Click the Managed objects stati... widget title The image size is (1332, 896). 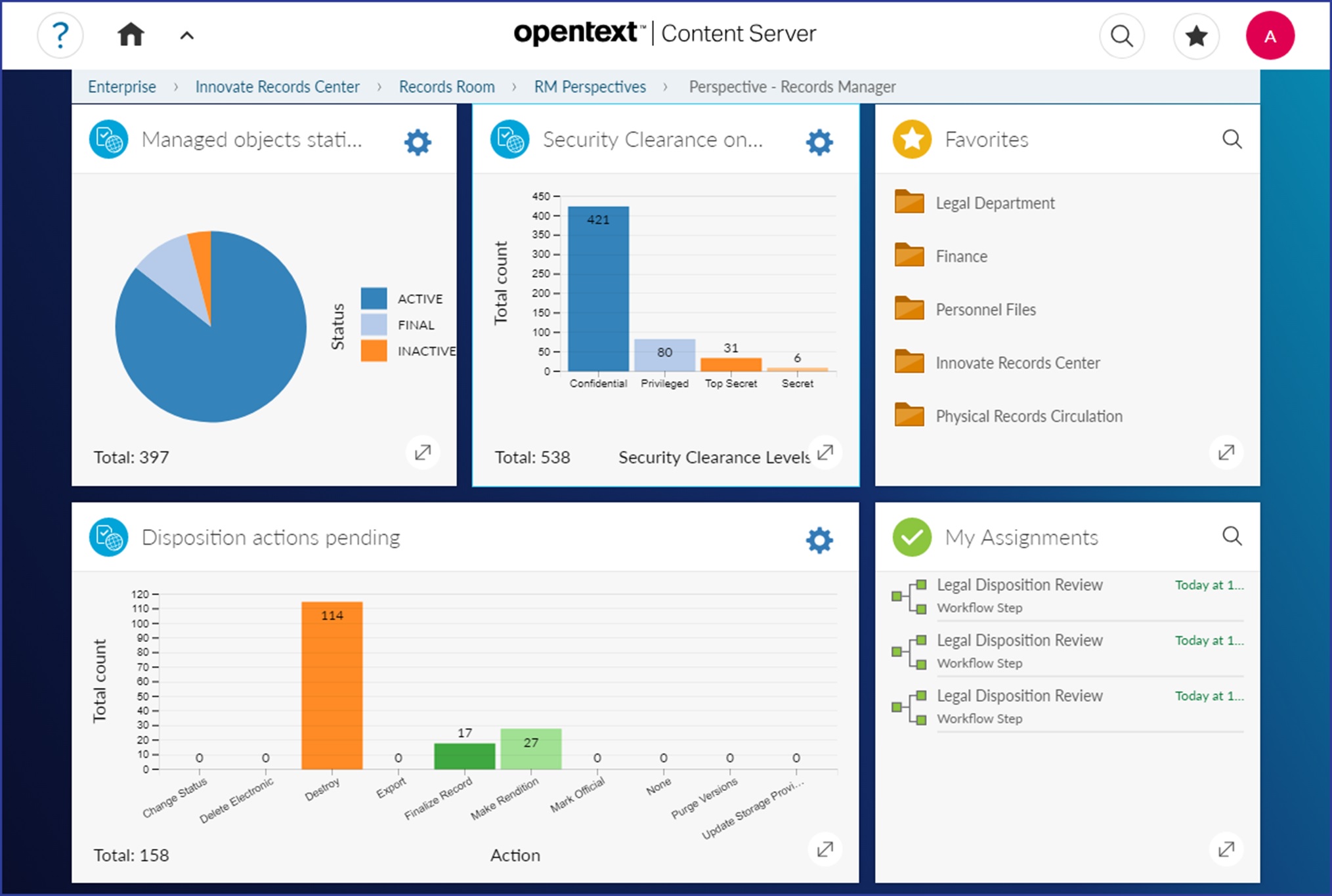click(251, 139)
